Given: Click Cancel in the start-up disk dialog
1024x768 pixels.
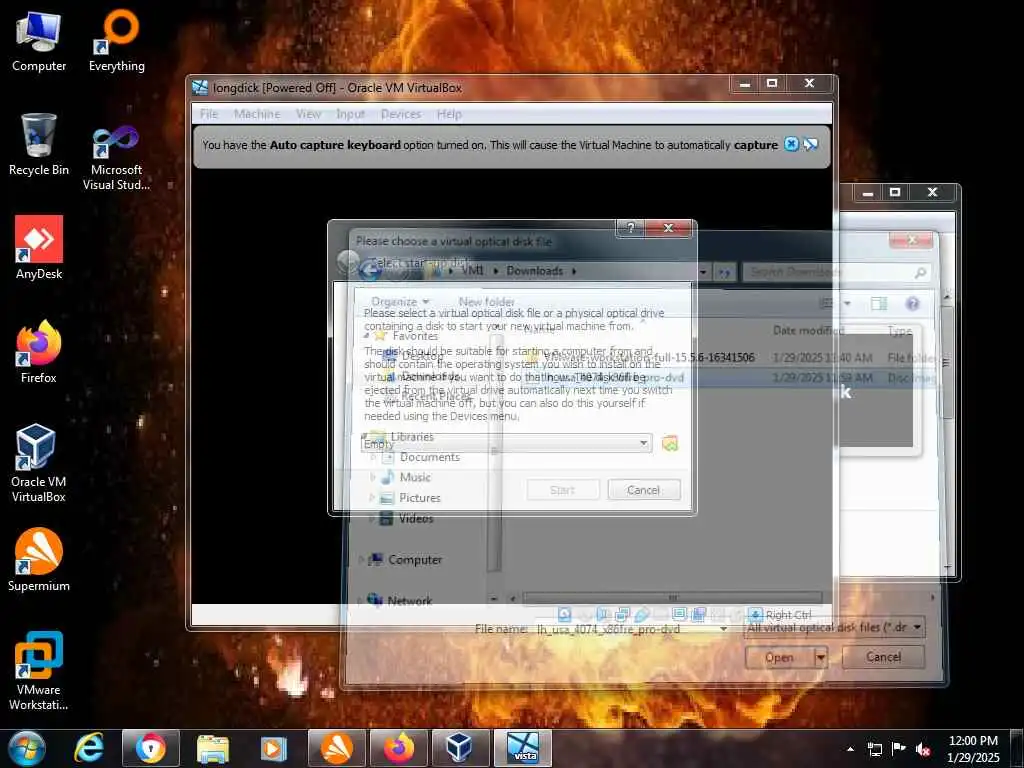Looking at the screenshot, I should click(x=643, y=490).
